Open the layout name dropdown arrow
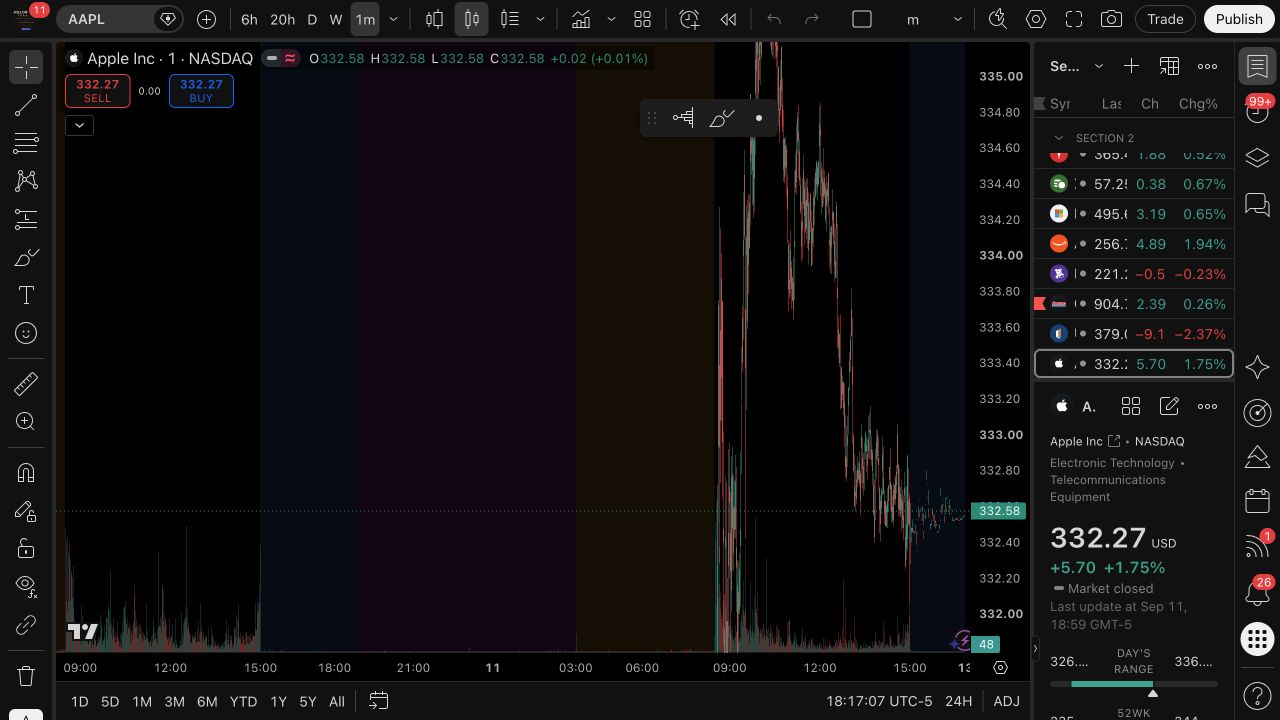1280x720 pixels. tap(957, 19)
